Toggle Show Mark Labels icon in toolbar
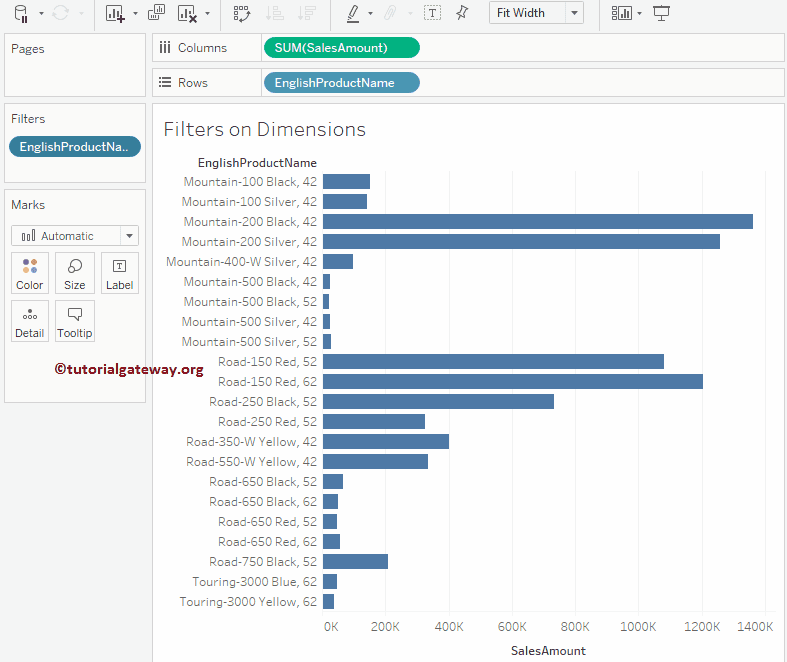Screen dimensions: 787x662 [x=432, y=13]
